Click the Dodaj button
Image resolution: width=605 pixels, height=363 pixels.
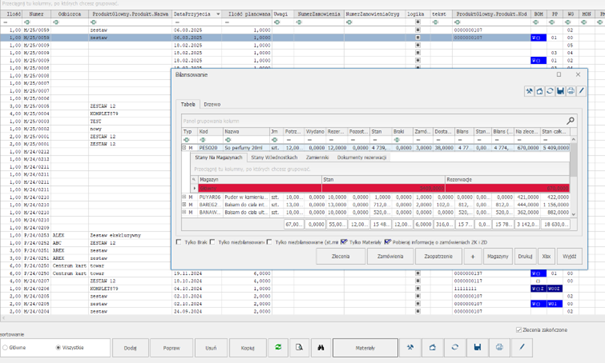click(x=130, y=348)
